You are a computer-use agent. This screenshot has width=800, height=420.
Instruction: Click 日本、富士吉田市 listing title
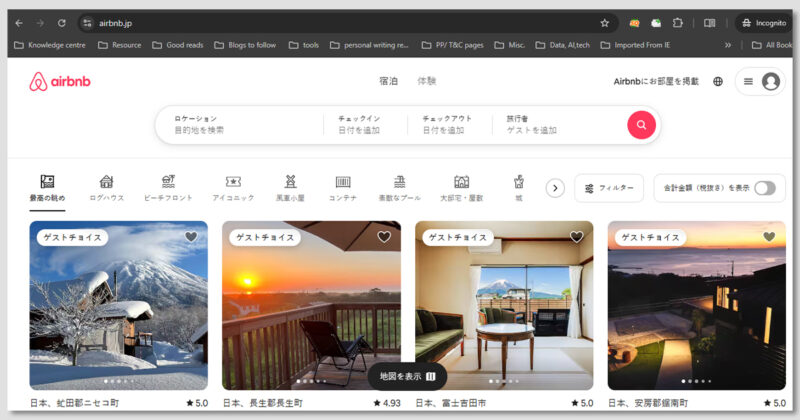(451, 403)
